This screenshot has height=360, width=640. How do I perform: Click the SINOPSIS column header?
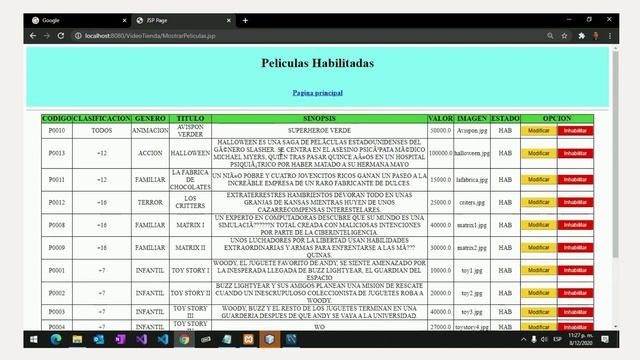[319, 118]
